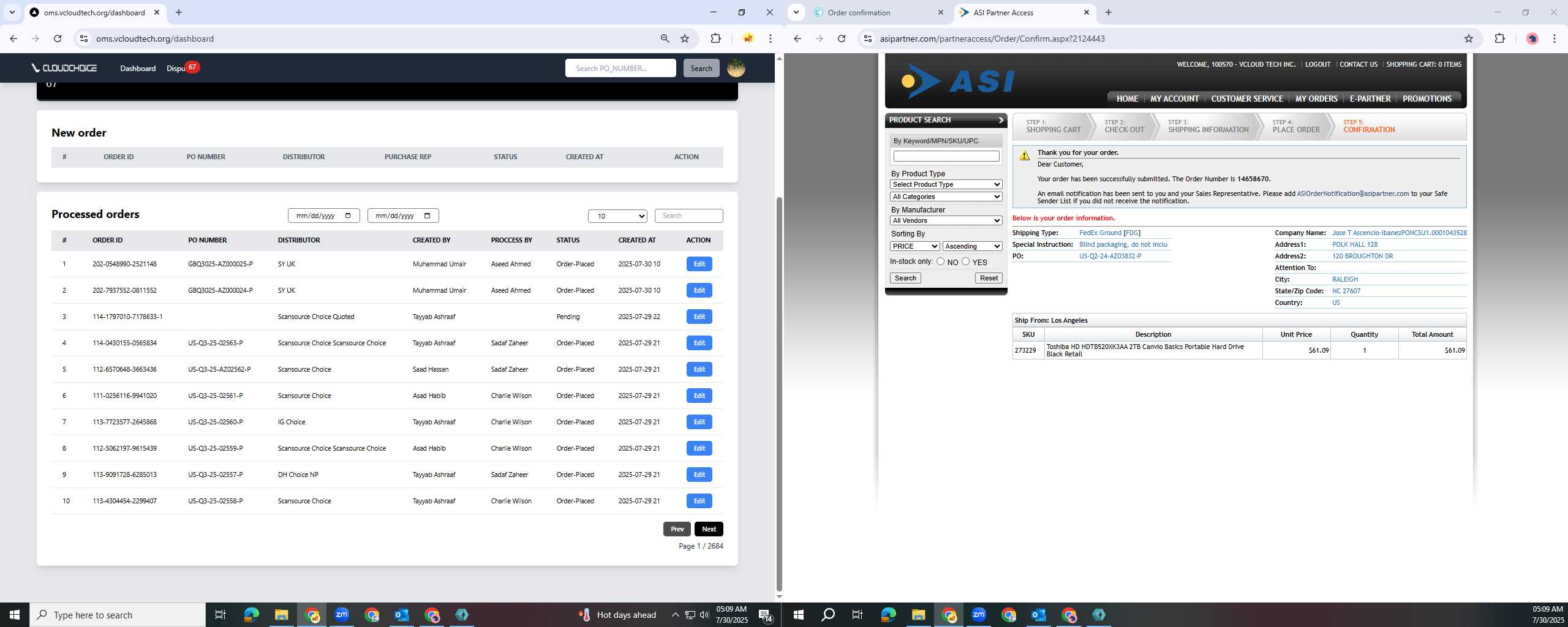1568x627 pixels.
Task: Open left browser three-dot menu
Action: click(x=771, y=39)
